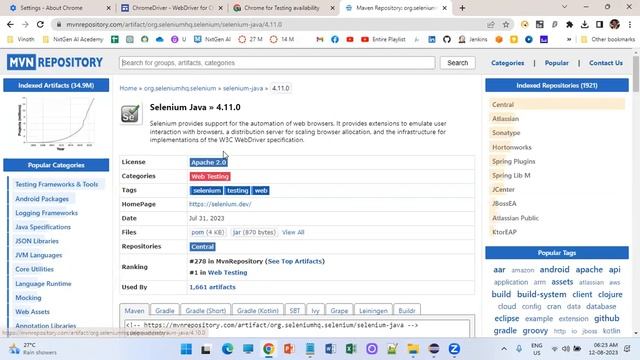
Task: Switch to Chrome for Testing availability tab
Action: [x=283, y=8]
